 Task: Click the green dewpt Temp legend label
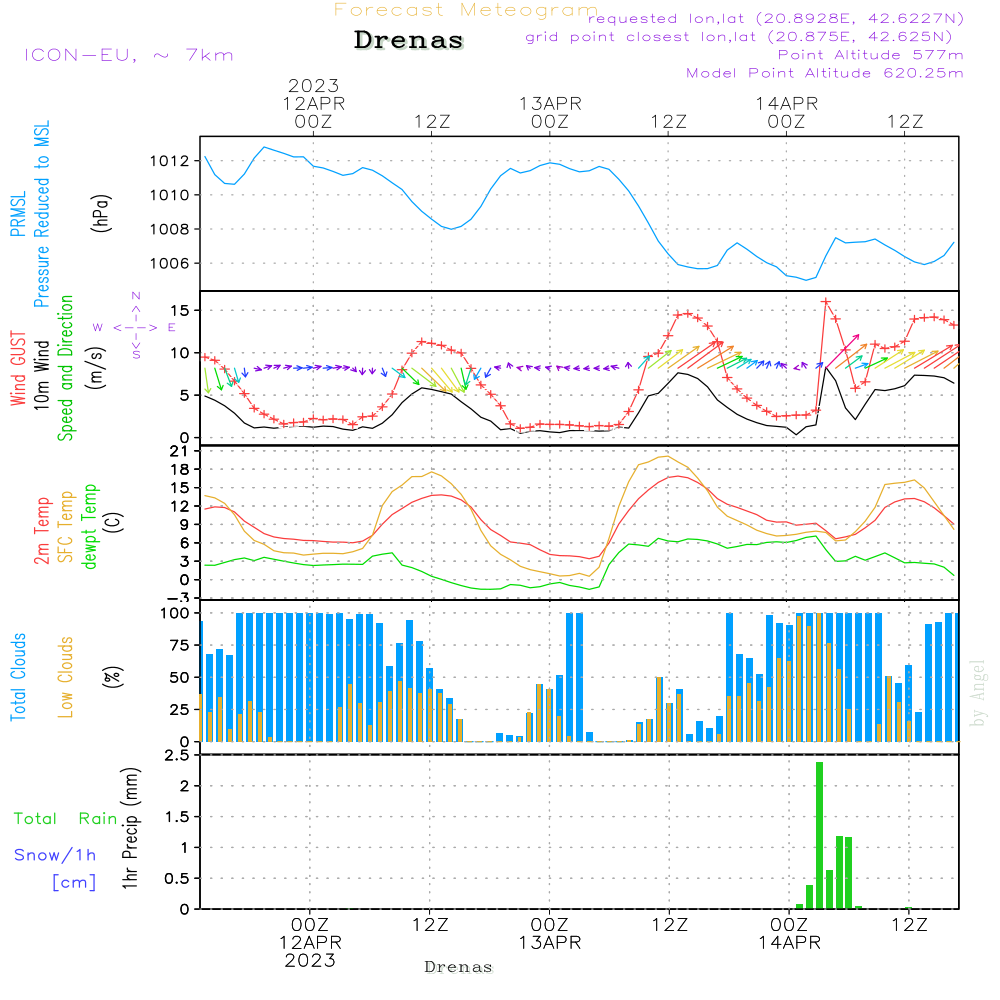(90, 527)
